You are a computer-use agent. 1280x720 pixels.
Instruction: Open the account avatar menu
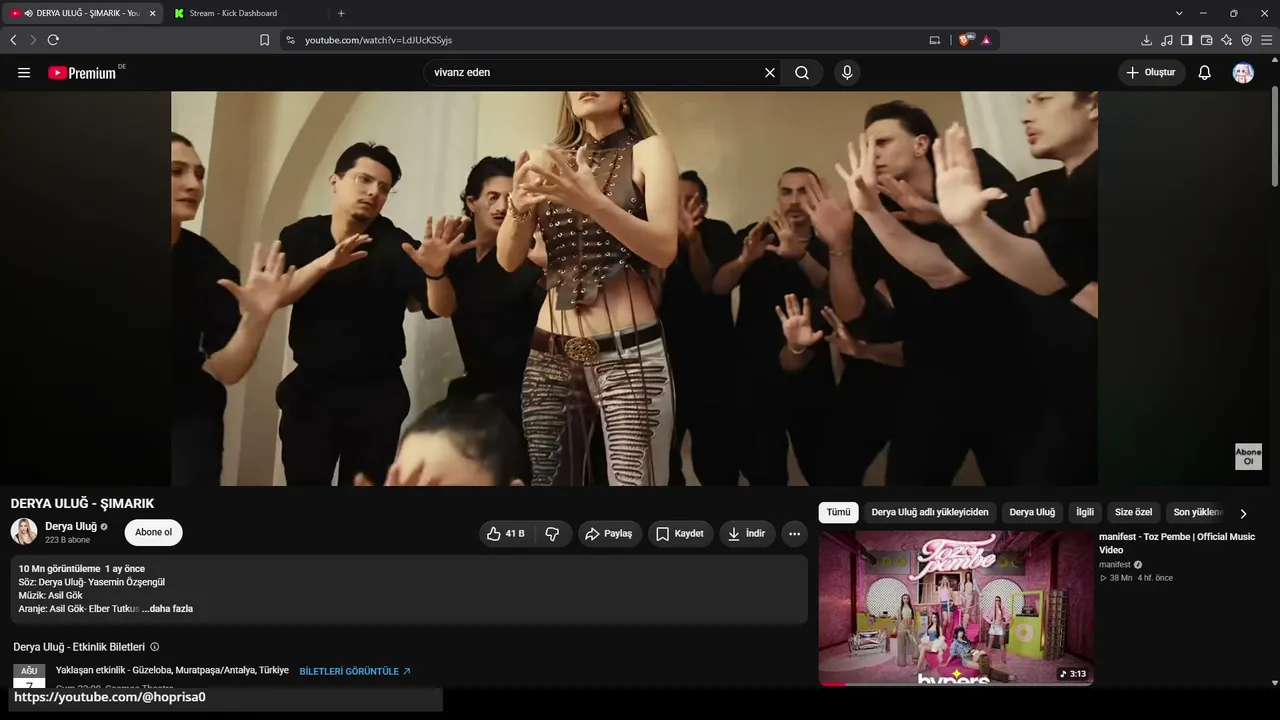pos(1243,73)
